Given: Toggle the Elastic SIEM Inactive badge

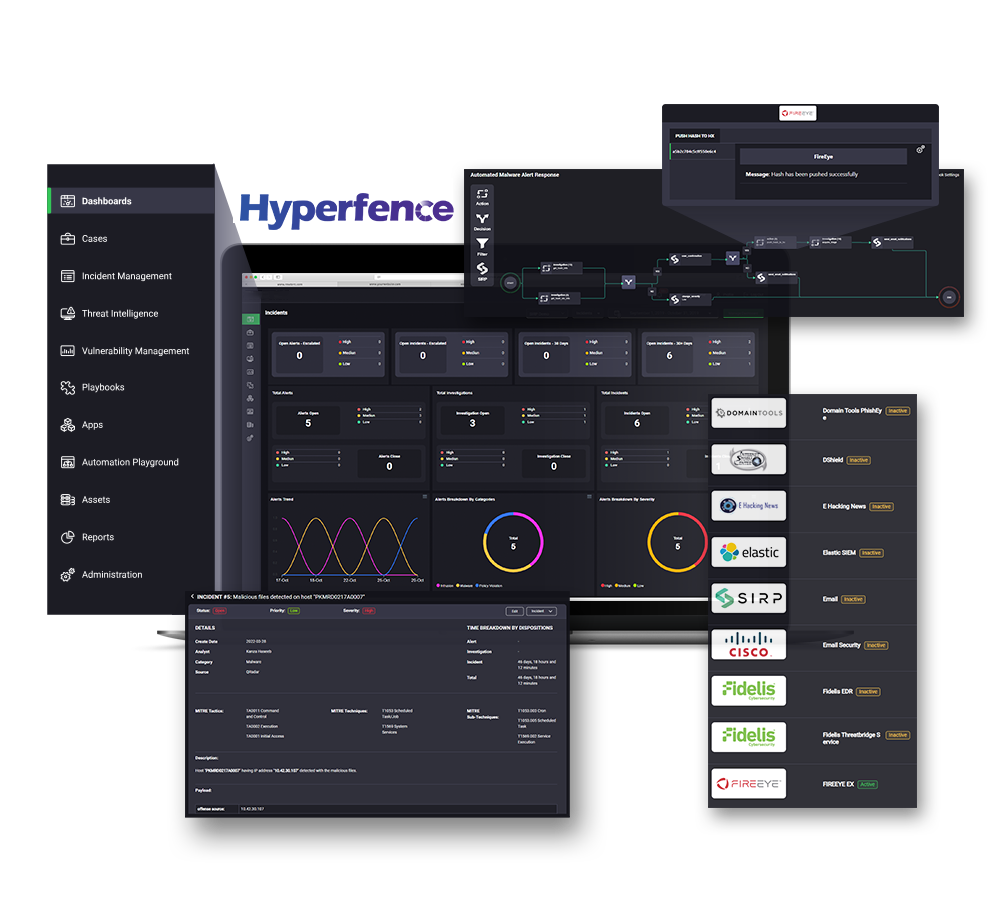Looking at the screenshot, I should tap(872, 553).
